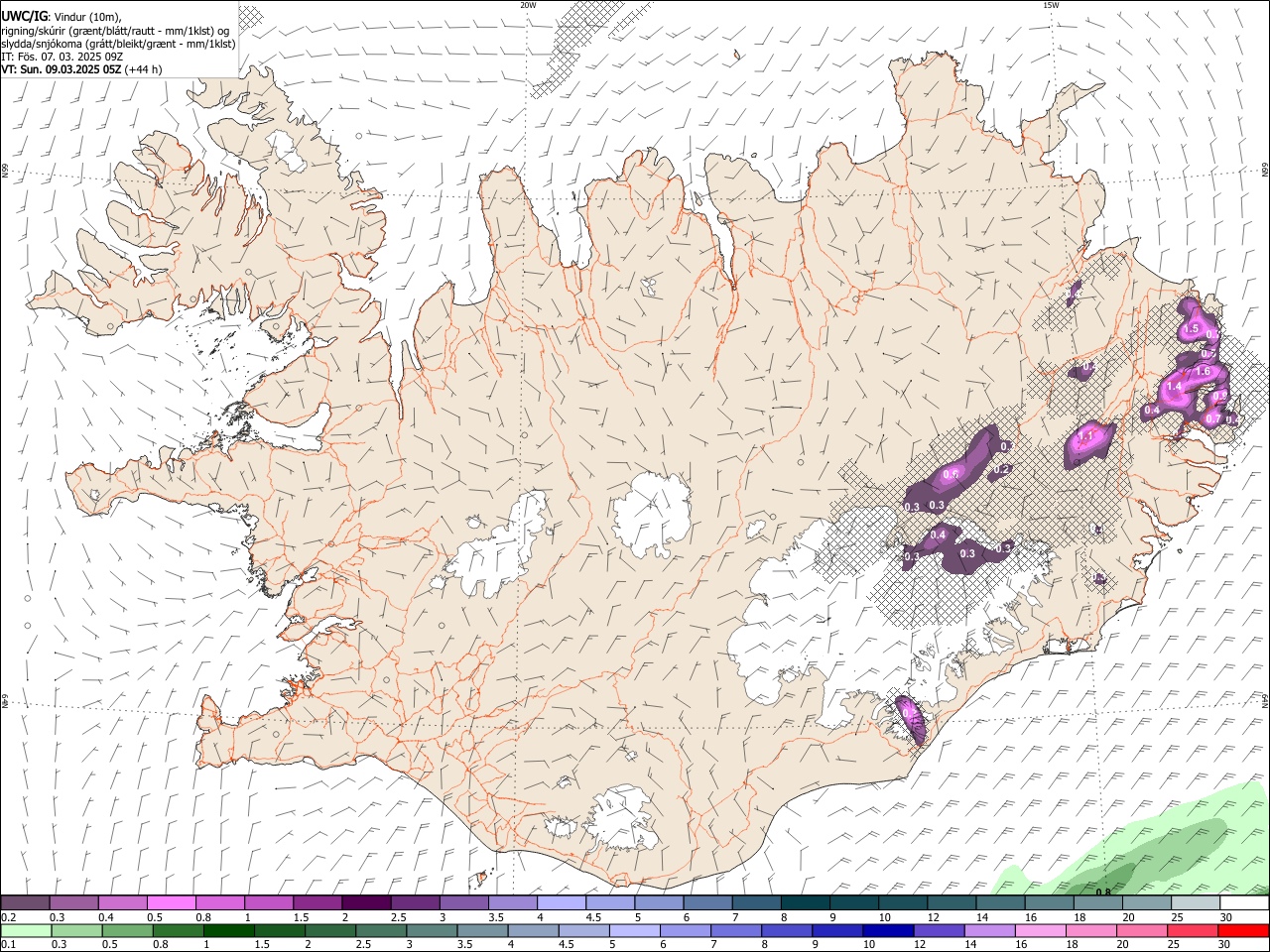The width and height of the screenshot is (1270, 952).
Task: Select the "0.8" rain value in the green area
Action: tap(1102, 892)
